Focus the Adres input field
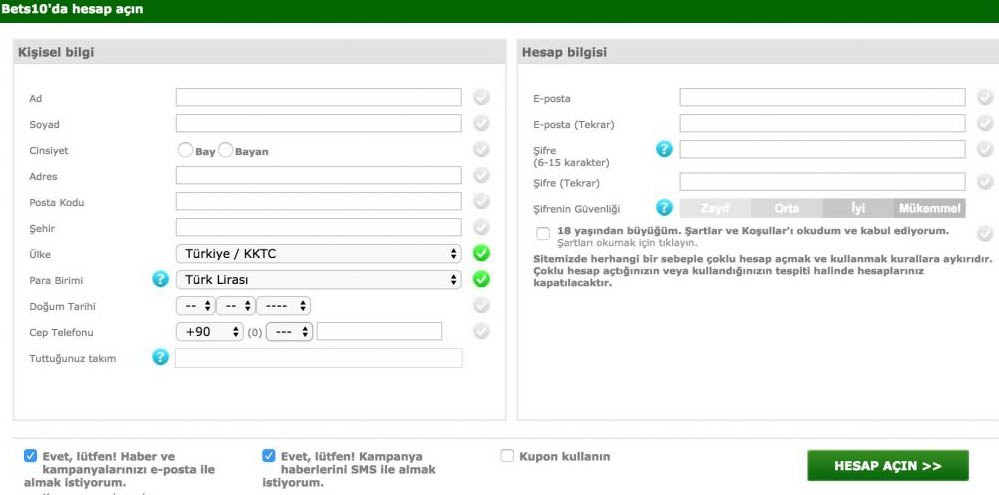Image resolution: width=999 pixels, height=495 pixels. coord(319,175)
